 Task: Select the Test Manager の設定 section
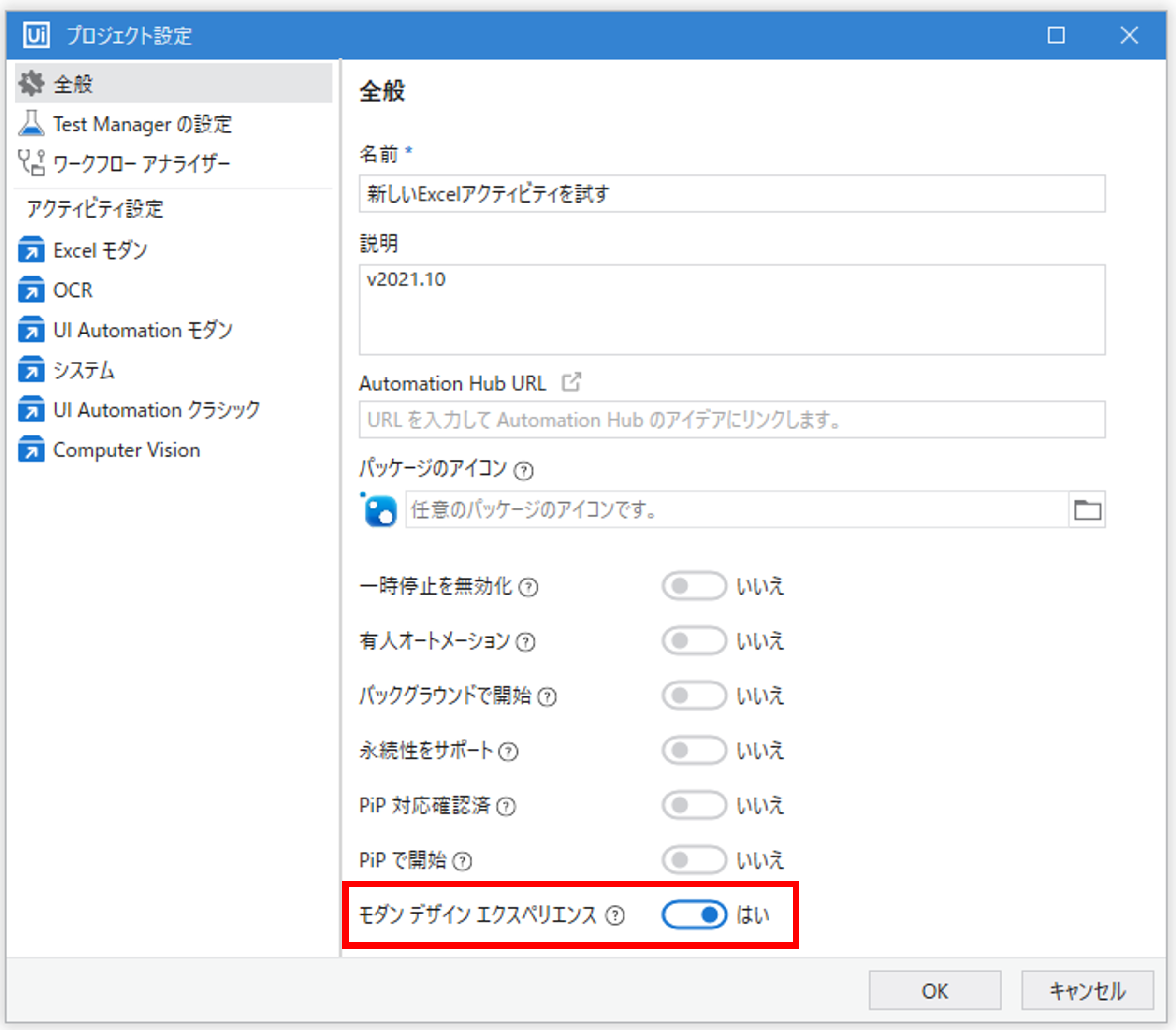click(143, 124)
